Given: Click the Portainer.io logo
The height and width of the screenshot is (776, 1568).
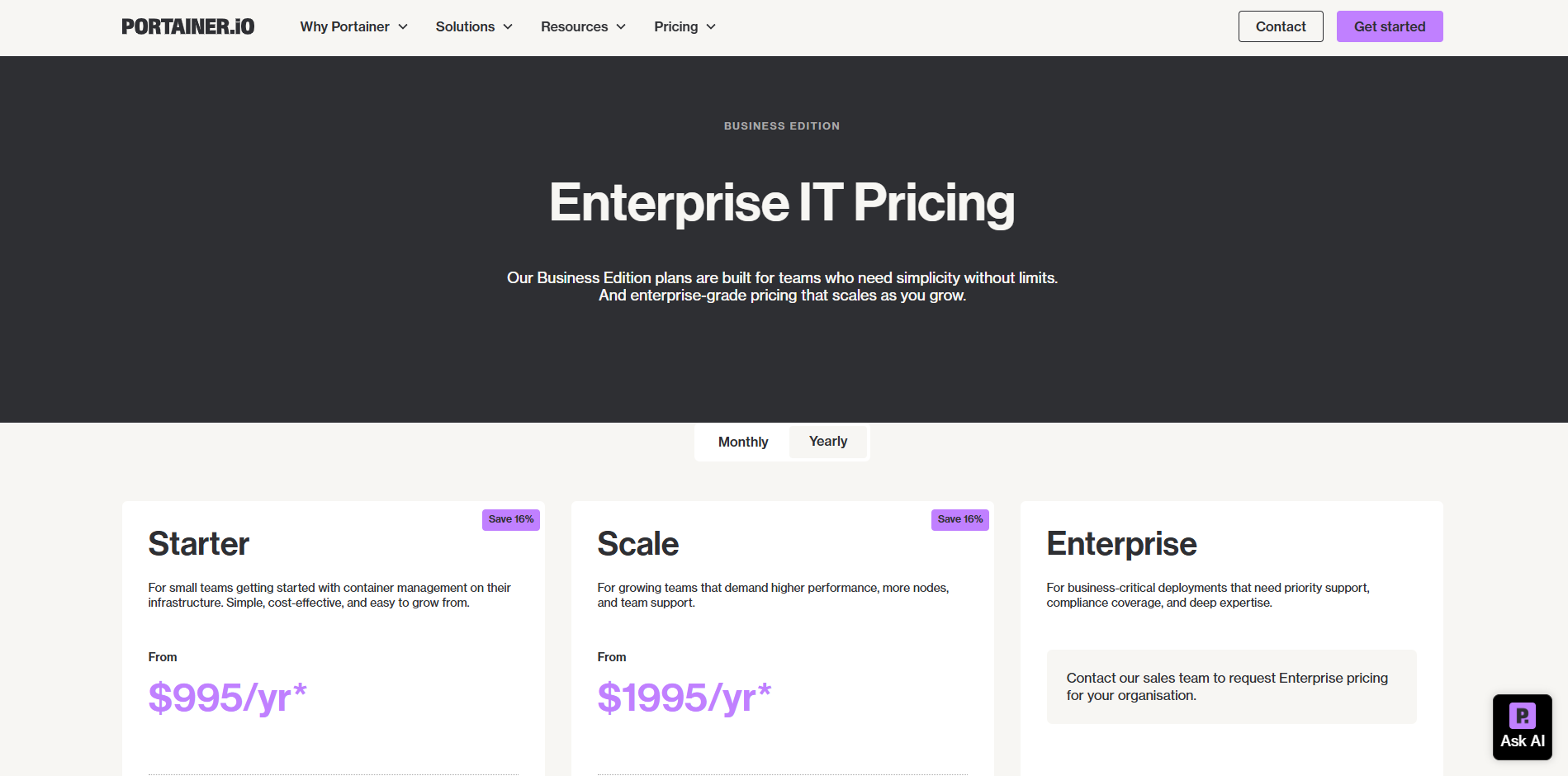Looking at the screenshot, I should (x=187, y=26).
